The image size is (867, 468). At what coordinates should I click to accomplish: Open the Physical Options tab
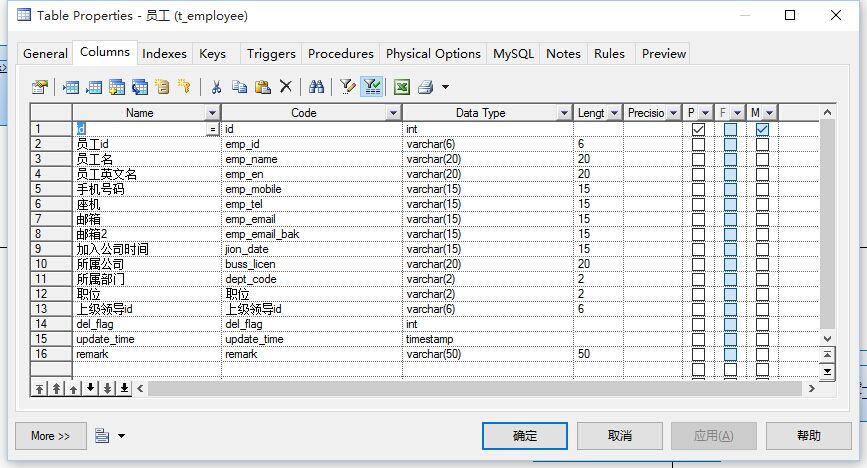(433, 54)
